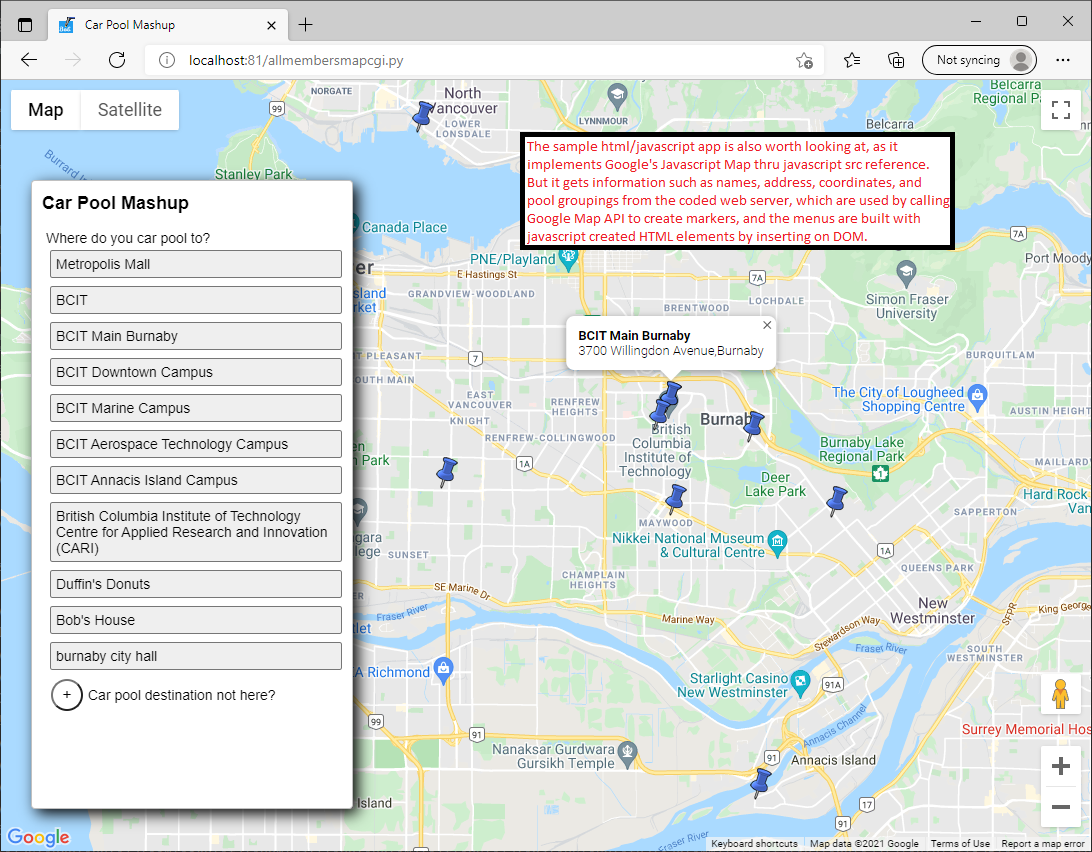Screen dimensions: 1092x852
Task: Click the New Westminster map label
Action: (933, 610)
